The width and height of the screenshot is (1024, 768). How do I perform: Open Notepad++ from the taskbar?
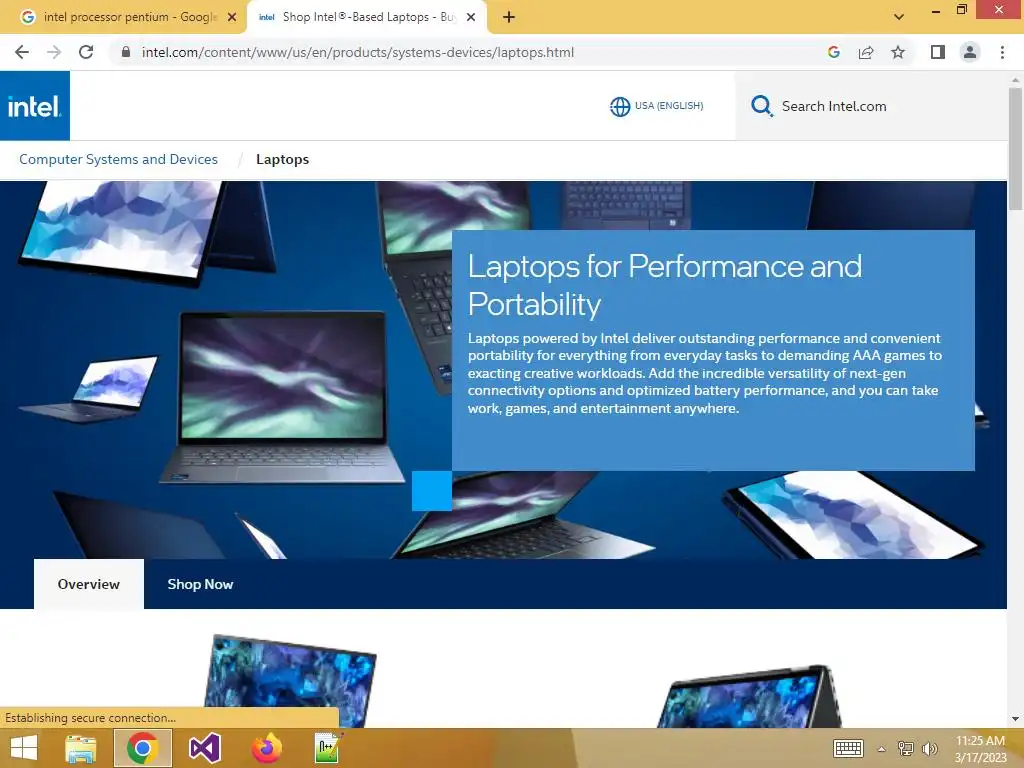coord(328,748)
